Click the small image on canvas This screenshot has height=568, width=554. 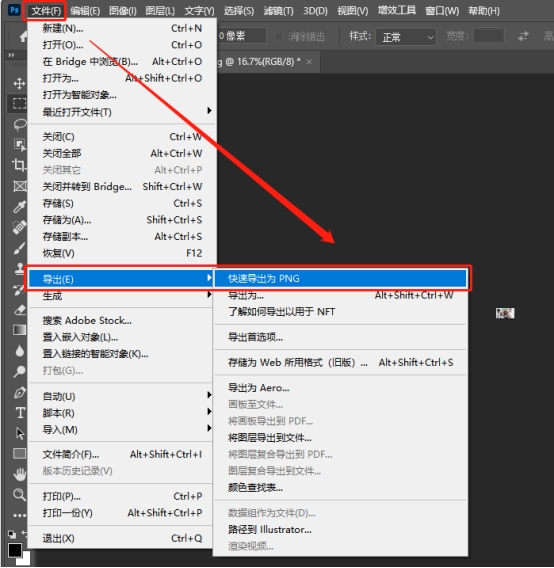pos(505,313)
